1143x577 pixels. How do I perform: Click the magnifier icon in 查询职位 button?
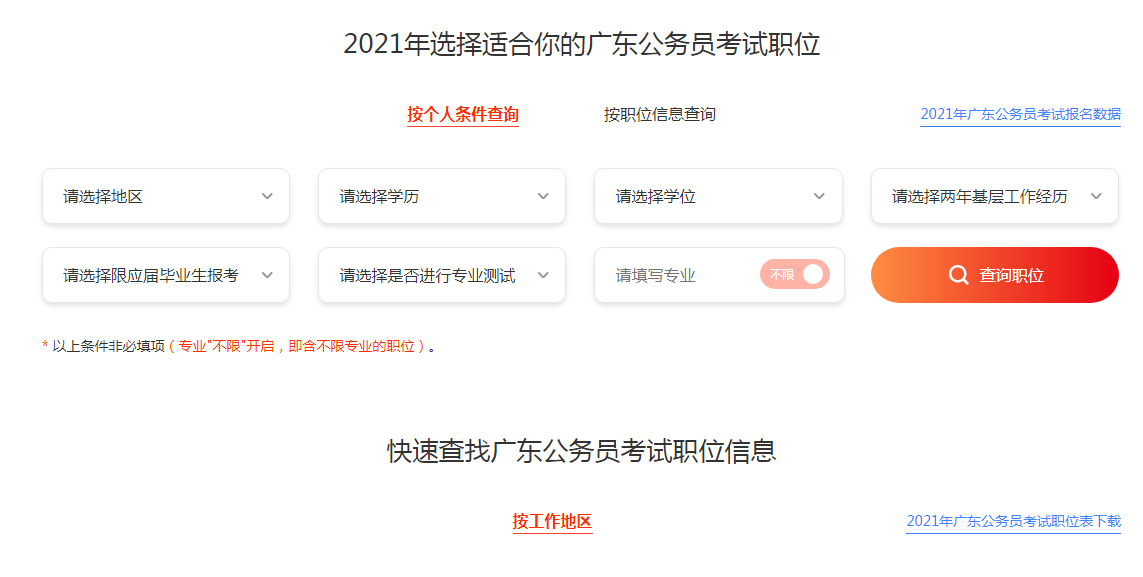(x=958, y=275)
